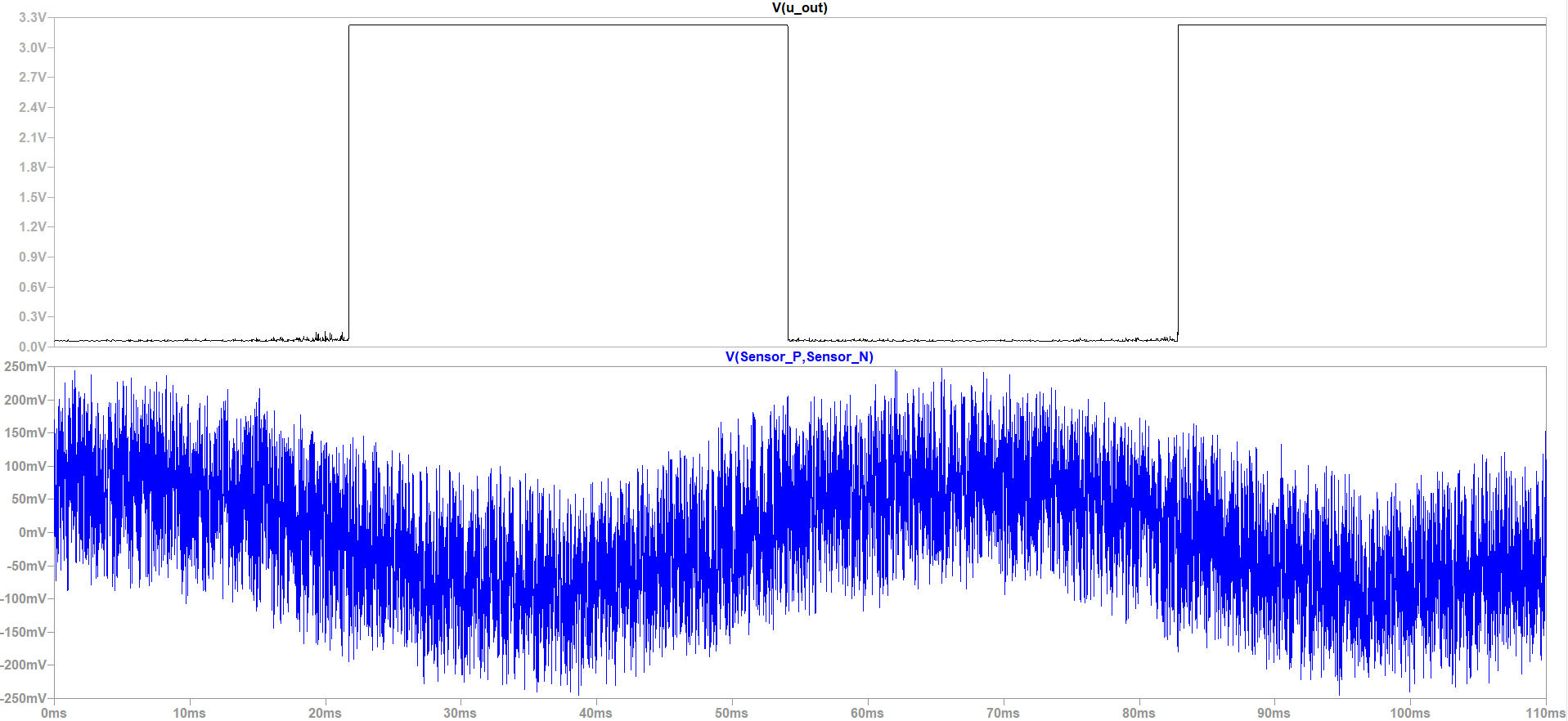Click the 3.0V vertical axis label
The width and height of the screenshot is (1568, 721).
point(33,47)
